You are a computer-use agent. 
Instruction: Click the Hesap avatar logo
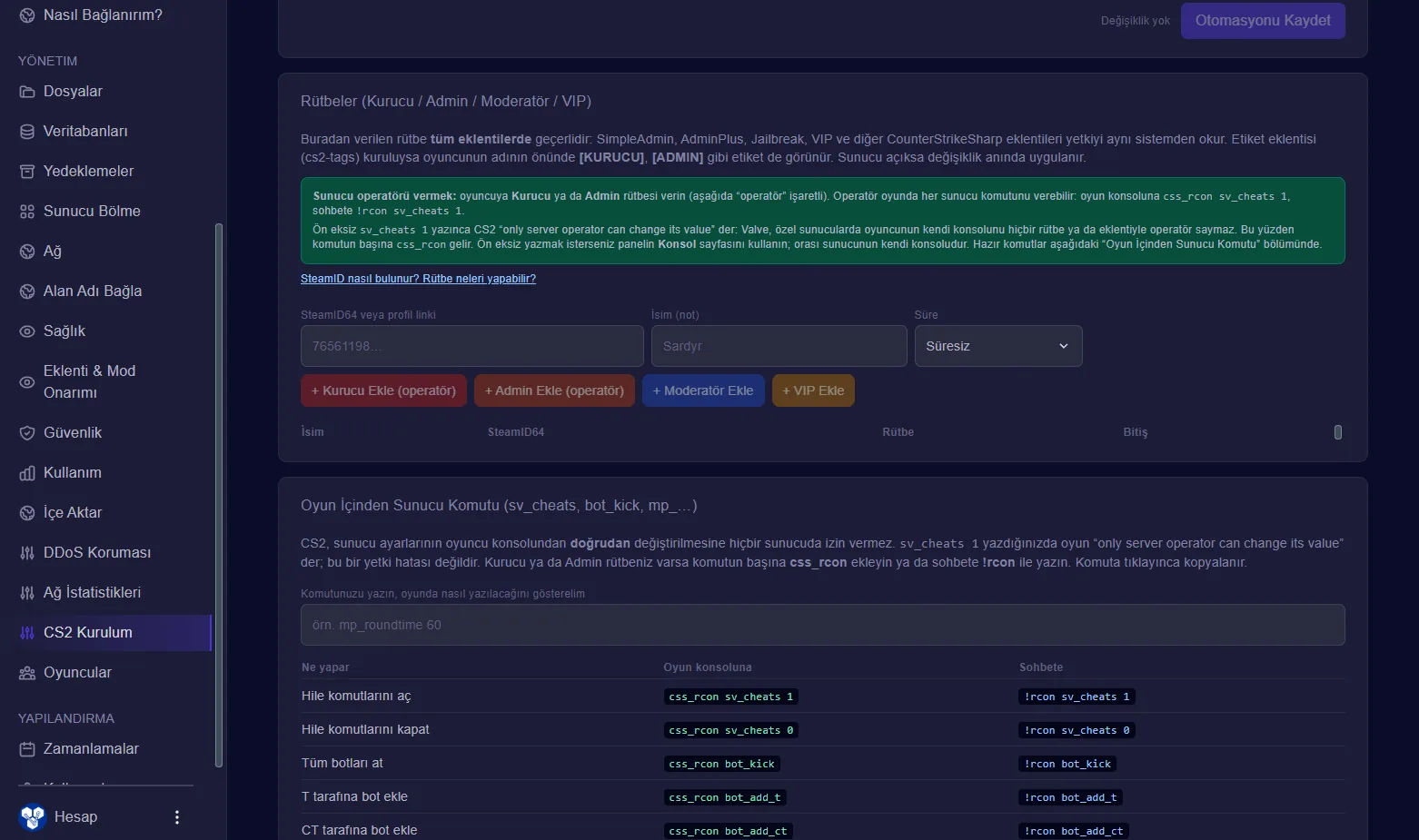(33, 817)
